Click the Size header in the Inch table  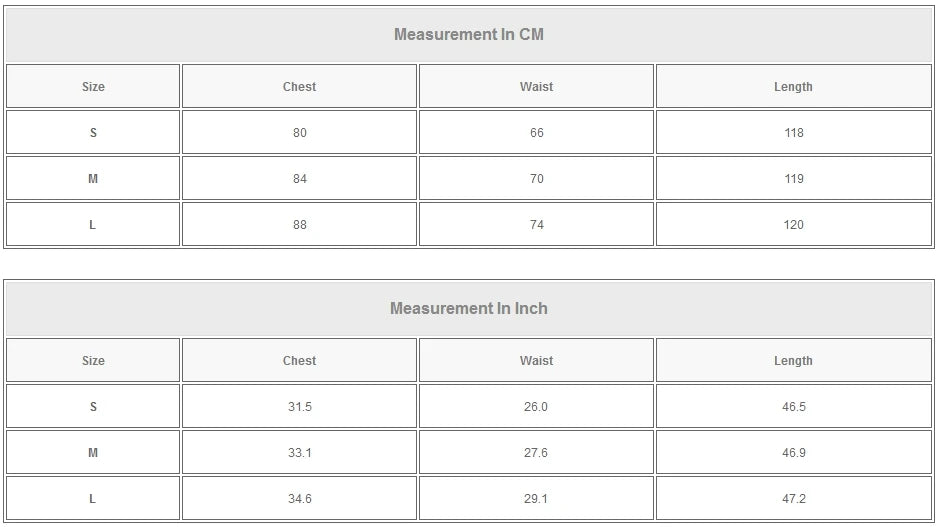click(93, 361)
